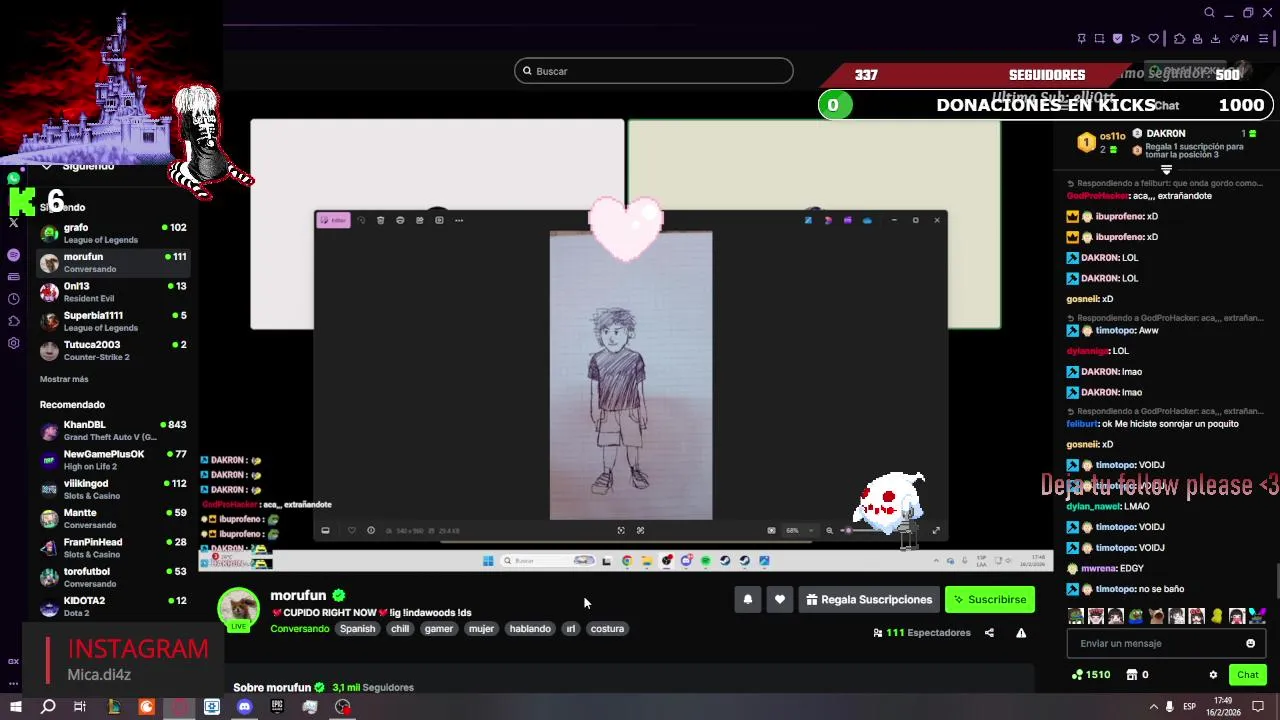Open Windows Start menu
1280x720 pixels.
pos(15,707)
